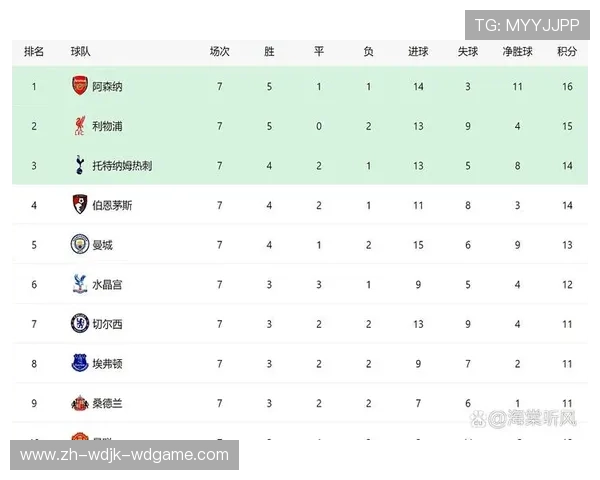Image resolution: width=600 pixels, height=480 pixels.
Task: Click the Everton club crest icon
Action: 80,363
